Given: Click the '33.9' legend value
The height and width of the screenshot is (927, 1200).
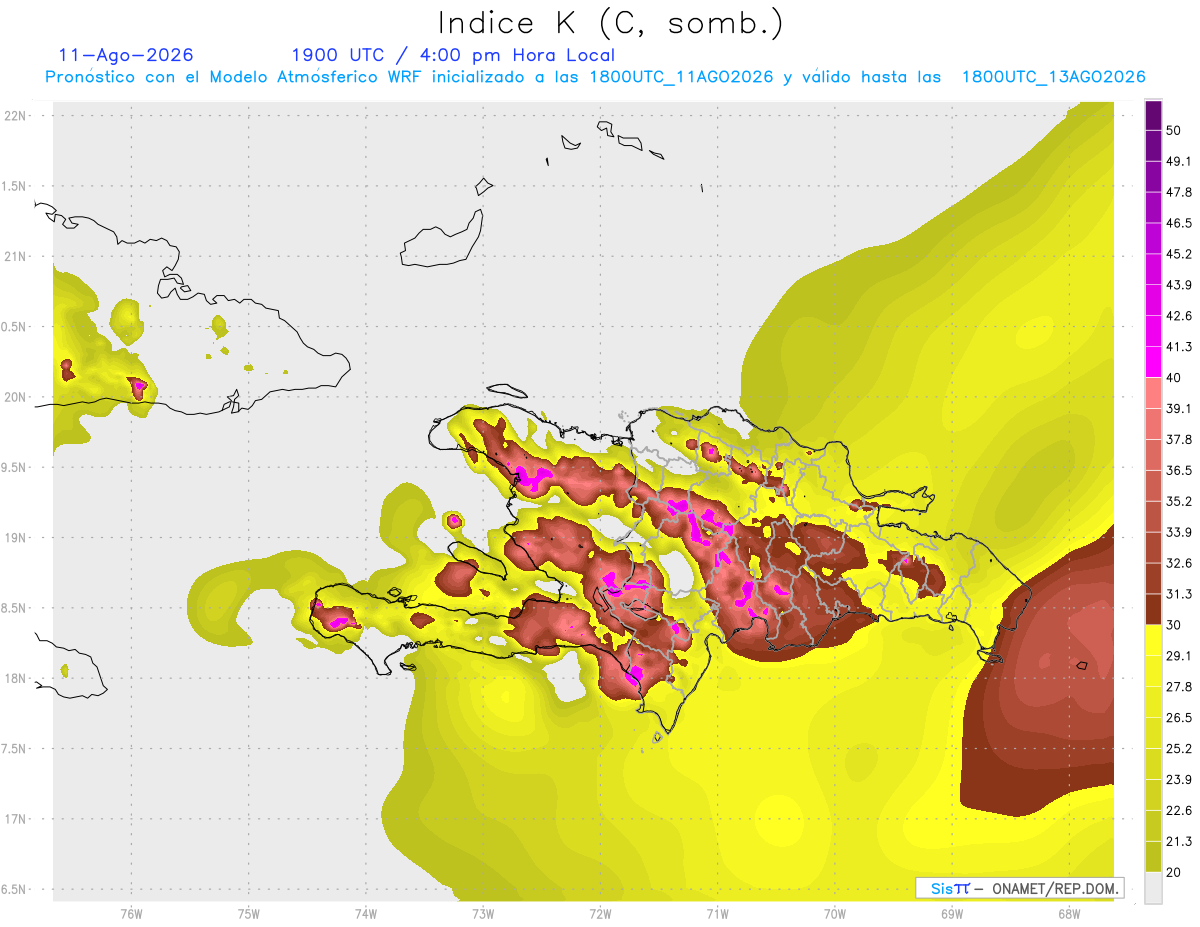Looking at the screenshot, I should [x=1179, y=532].
